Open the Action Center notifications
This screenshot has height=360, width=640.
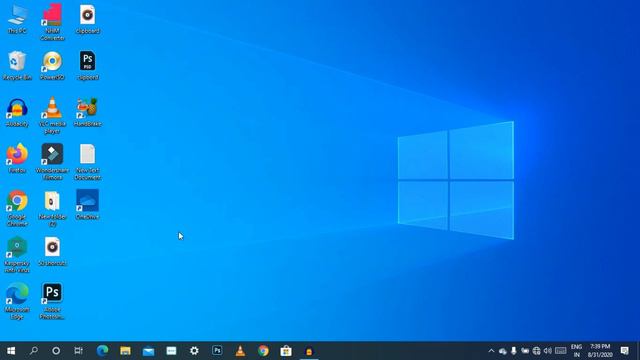point(624,351)
